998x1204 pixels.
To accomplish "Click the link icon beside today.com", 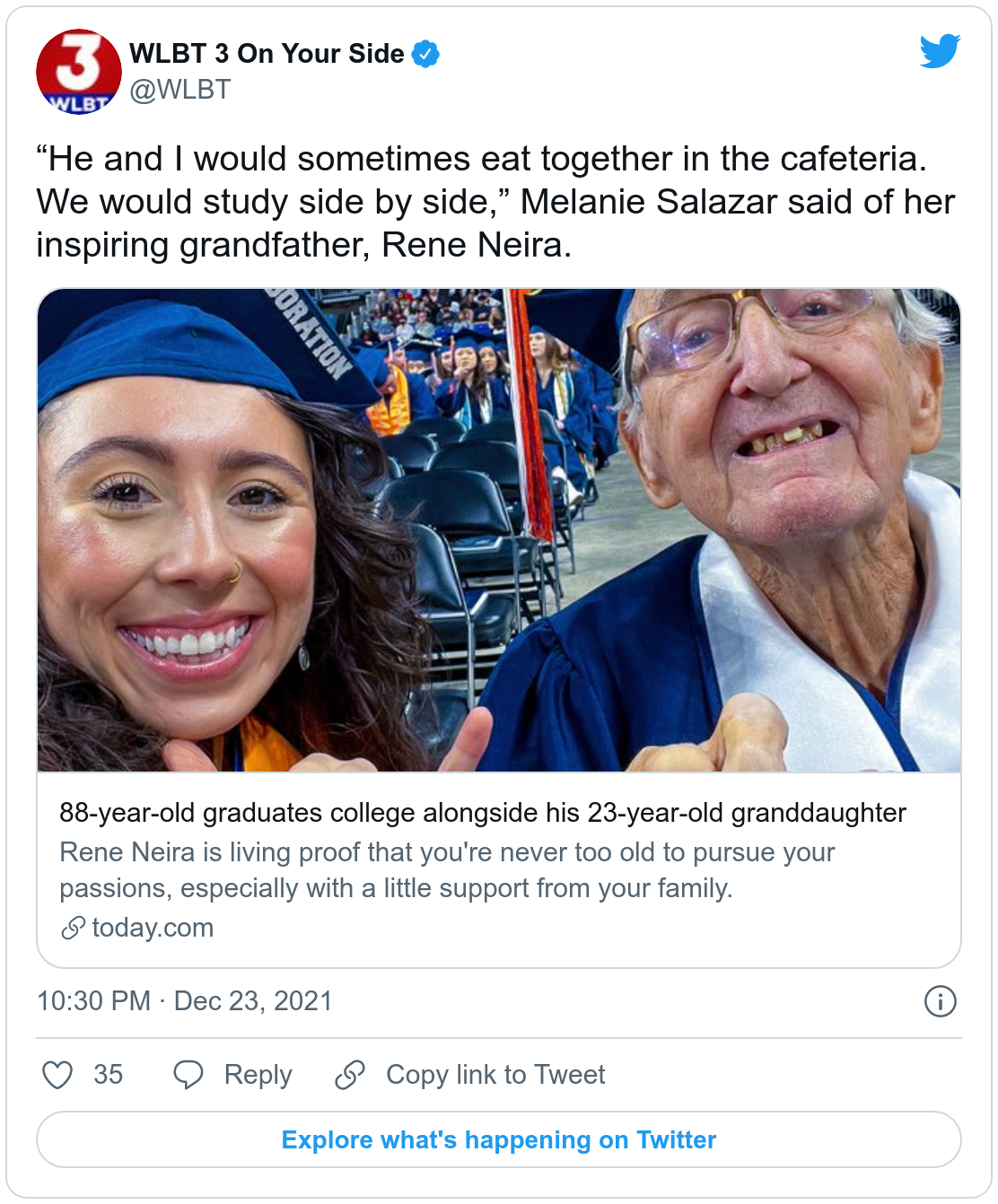I will 73,928.
